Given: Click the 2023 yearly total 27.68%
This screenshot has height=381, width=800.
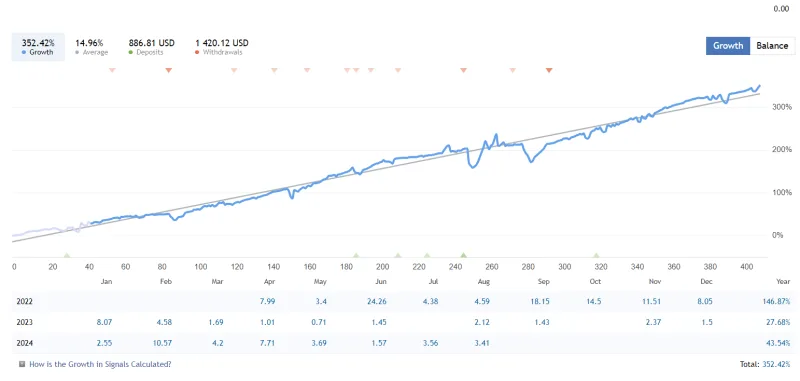Looking at the screenshot, I should click(x=779, y=322).
